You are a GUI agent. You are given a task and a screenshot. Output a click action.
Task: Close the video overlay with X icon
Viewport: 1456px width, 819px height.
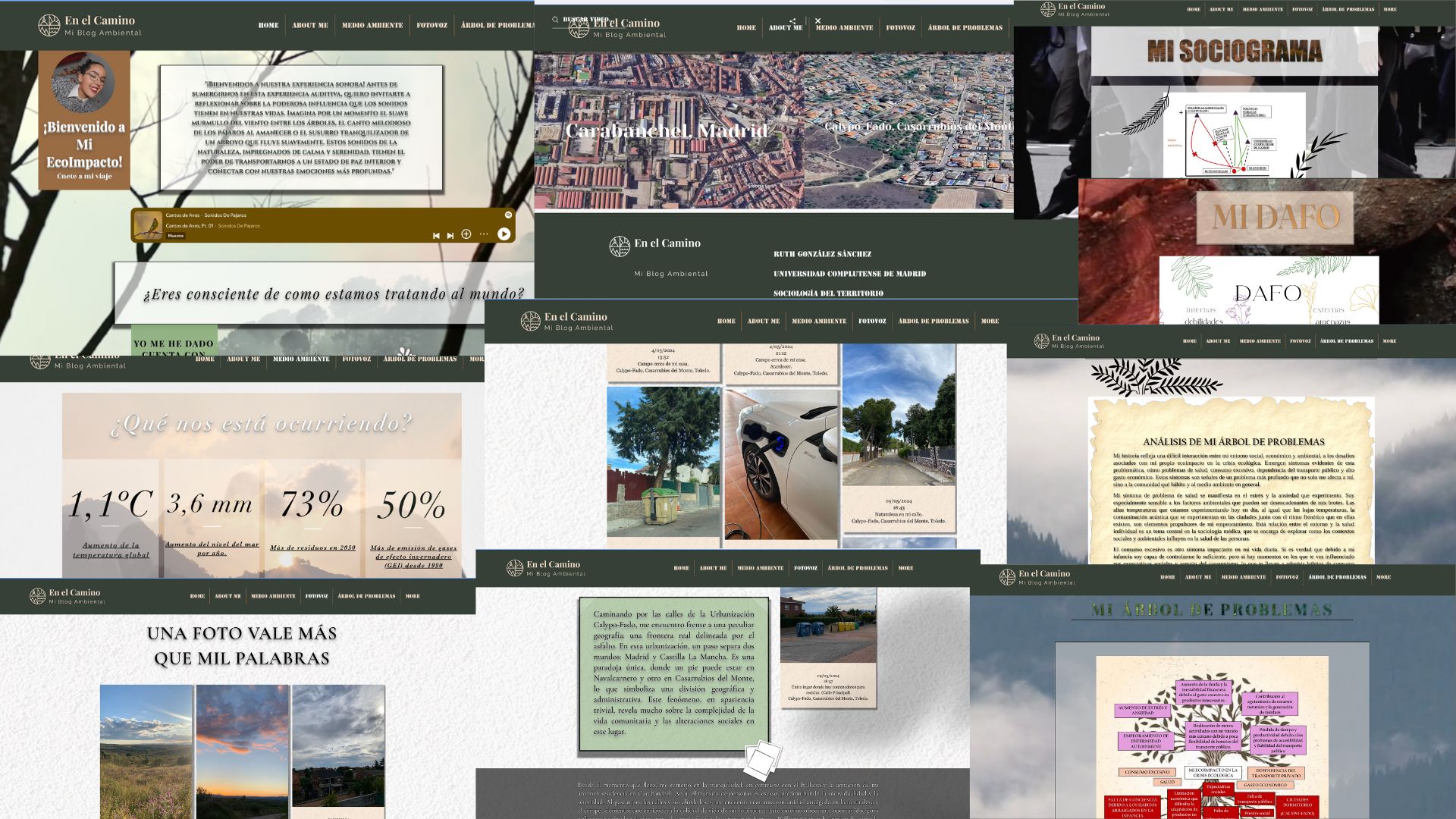[x=817, y=21]
